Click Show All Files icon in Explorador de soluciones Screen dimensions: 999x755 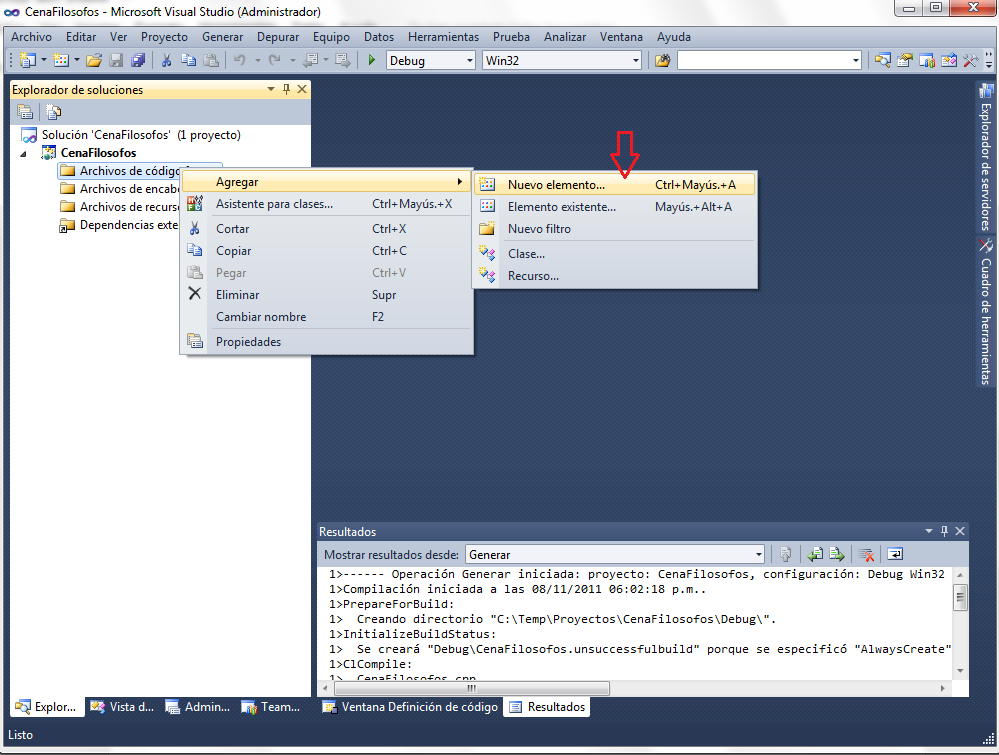click(x=53, y=112)
